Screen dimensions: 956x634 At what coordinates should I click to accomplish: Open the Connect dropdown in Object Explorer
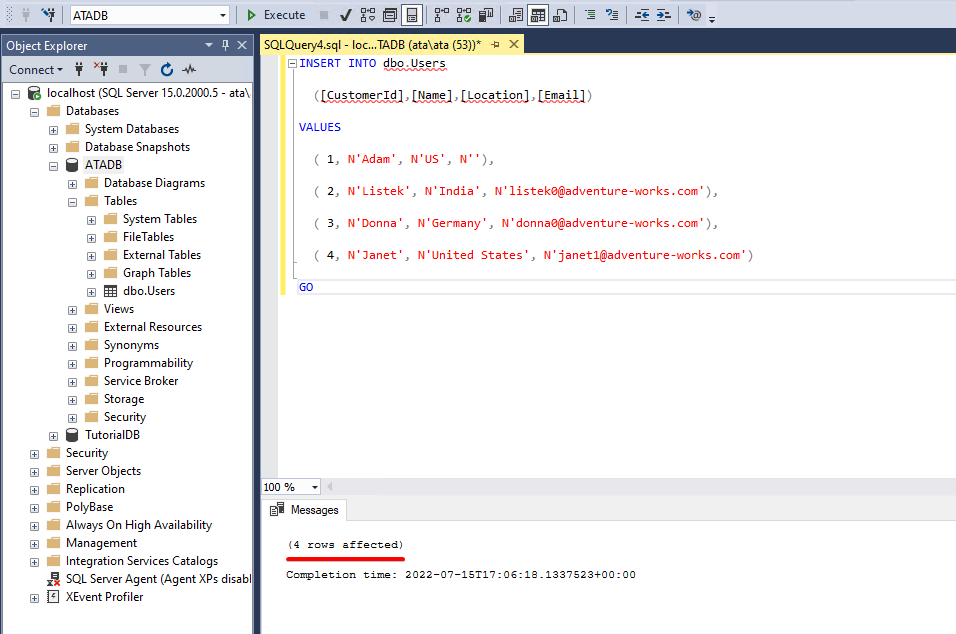click(x=36, y=69)
